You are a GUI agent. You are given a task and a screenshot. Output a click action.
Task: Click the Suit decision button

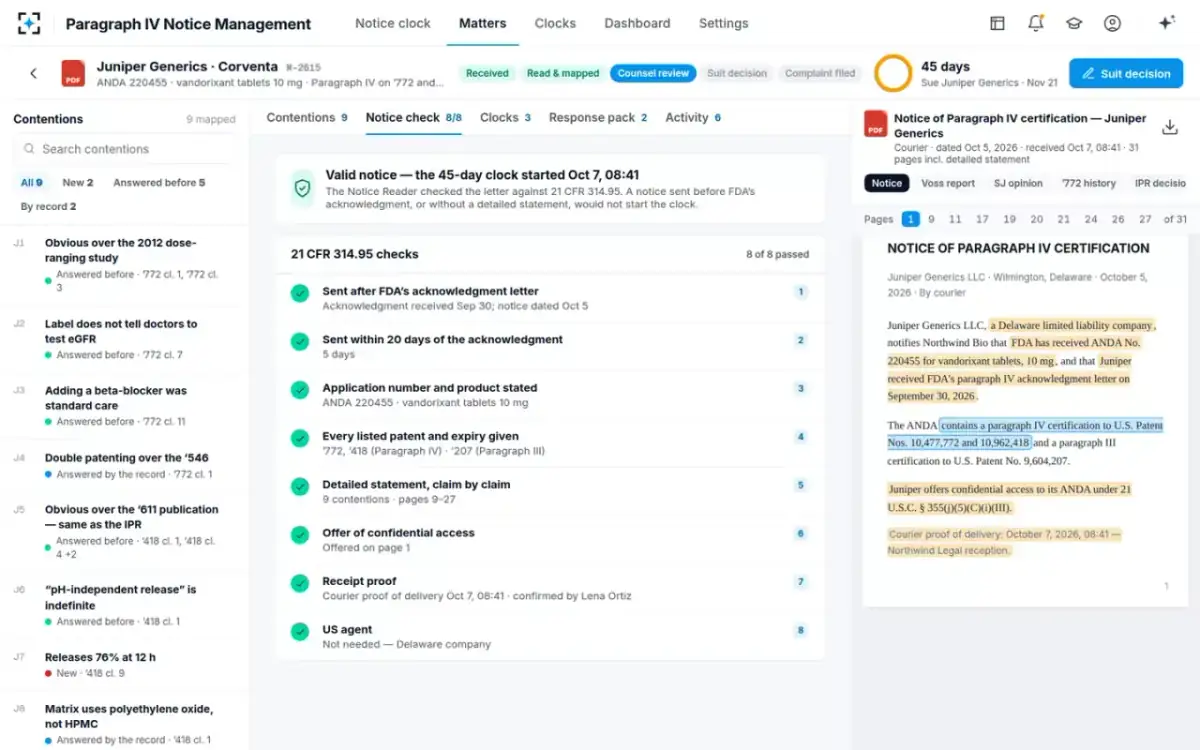1126,73
